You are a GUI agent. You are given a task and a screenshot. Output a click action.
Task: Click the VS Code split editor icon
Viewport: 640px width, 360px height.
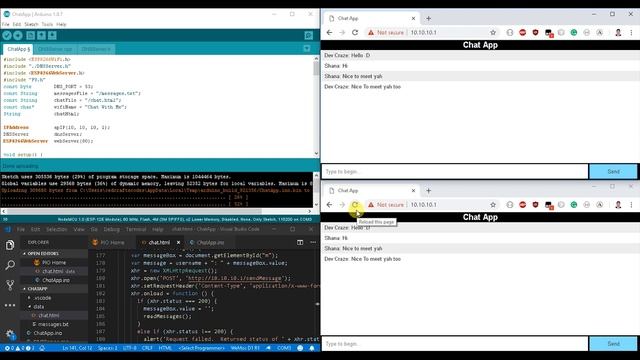coord(300,242)
